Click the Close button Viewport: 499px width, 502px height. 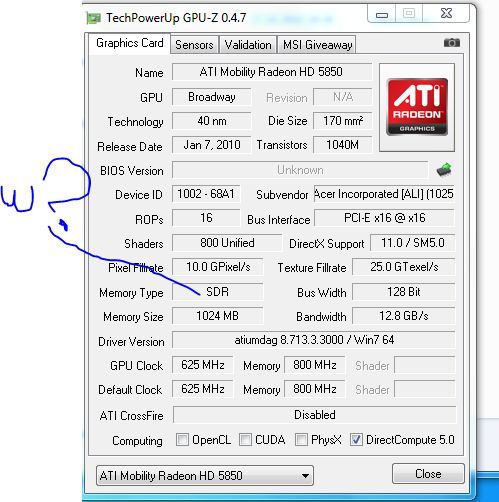pyautogui.click(x=428, y=473)
